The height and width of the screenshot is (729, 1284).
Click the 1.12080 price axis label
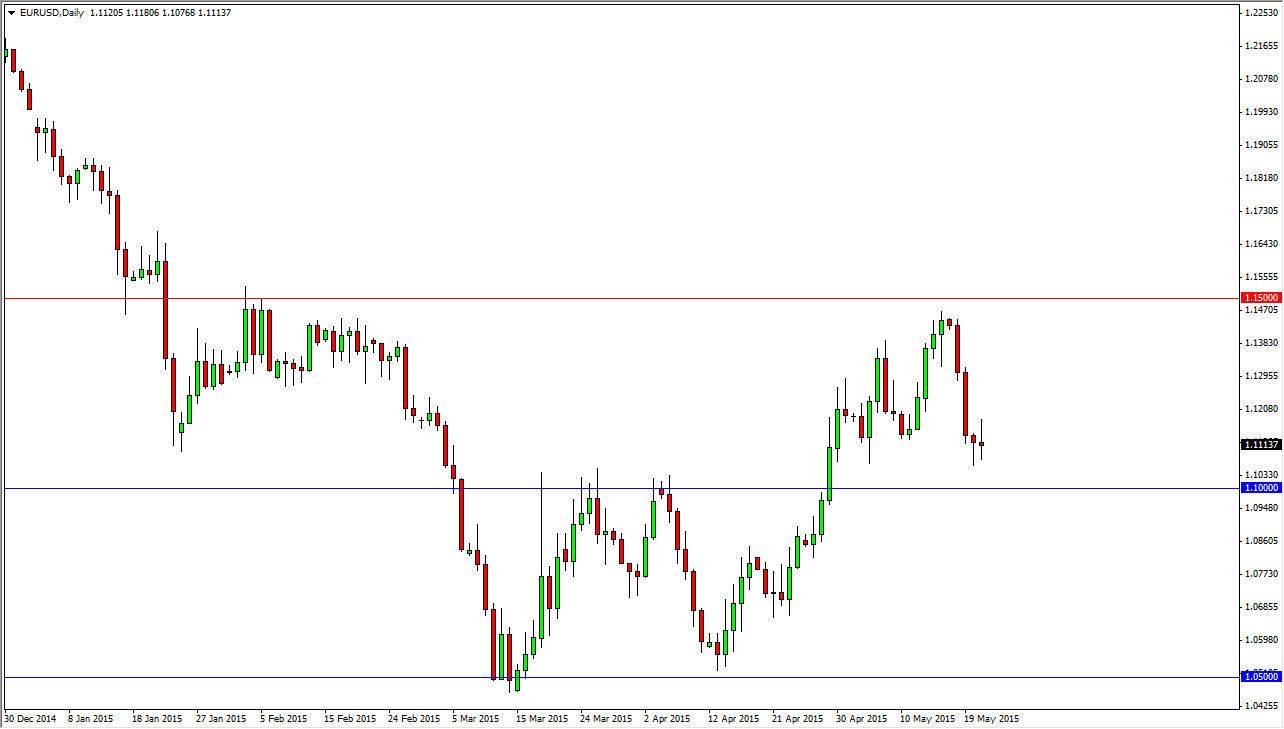[1262, 409]
